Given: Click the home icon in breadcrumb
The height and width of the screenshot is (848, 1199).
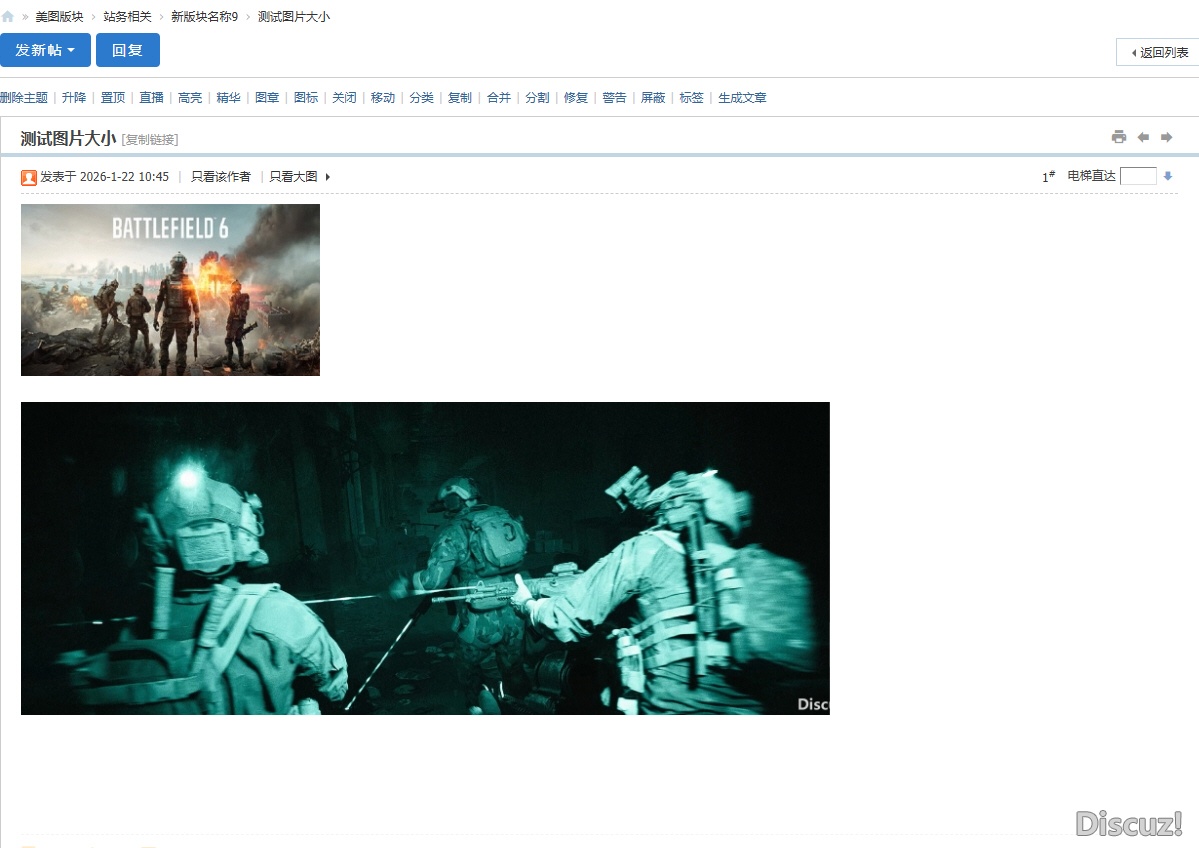Looking at the screenshot, I should 8,17.
